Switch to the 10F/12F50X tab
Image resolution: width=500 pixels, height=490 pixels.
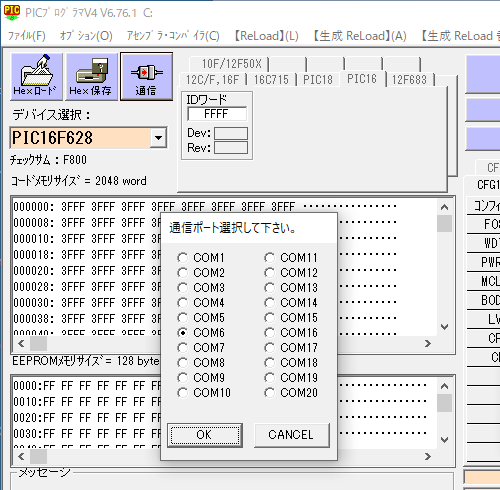point(230,64)
